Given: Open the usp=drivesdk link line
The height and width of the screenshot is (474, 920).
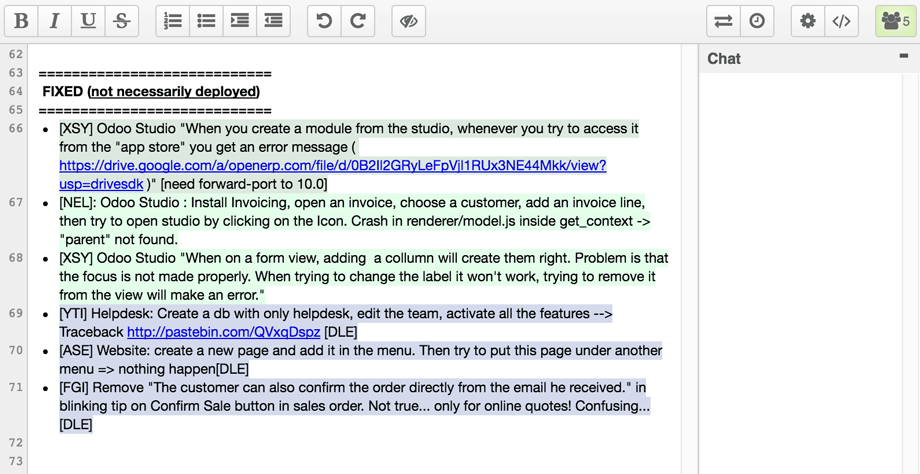Looking at the screenshot, I should (101, 184).
